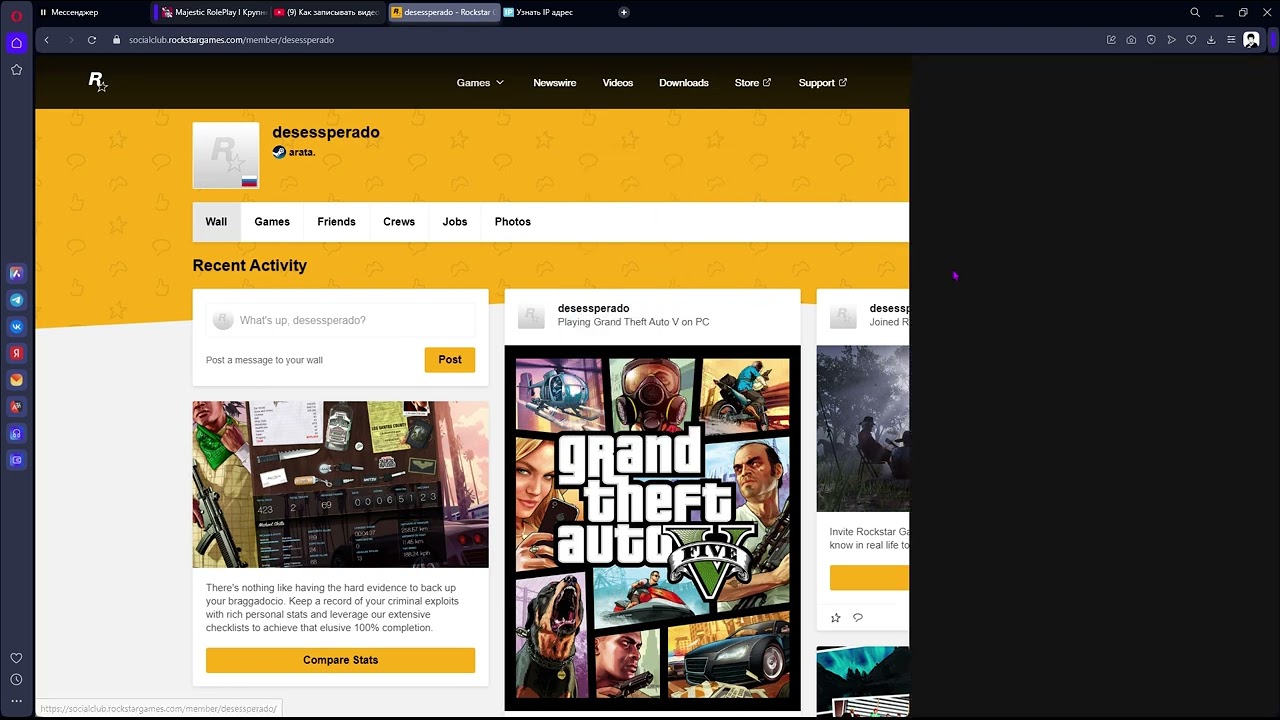
Task: Open the page edit/pinboard icon
Action: 1111,40
